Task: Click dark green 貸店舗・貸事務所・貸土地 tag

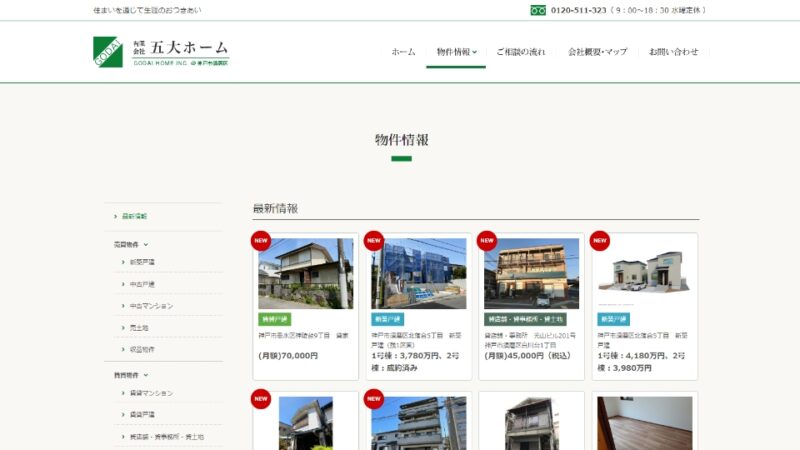Action: coord(525,319)
